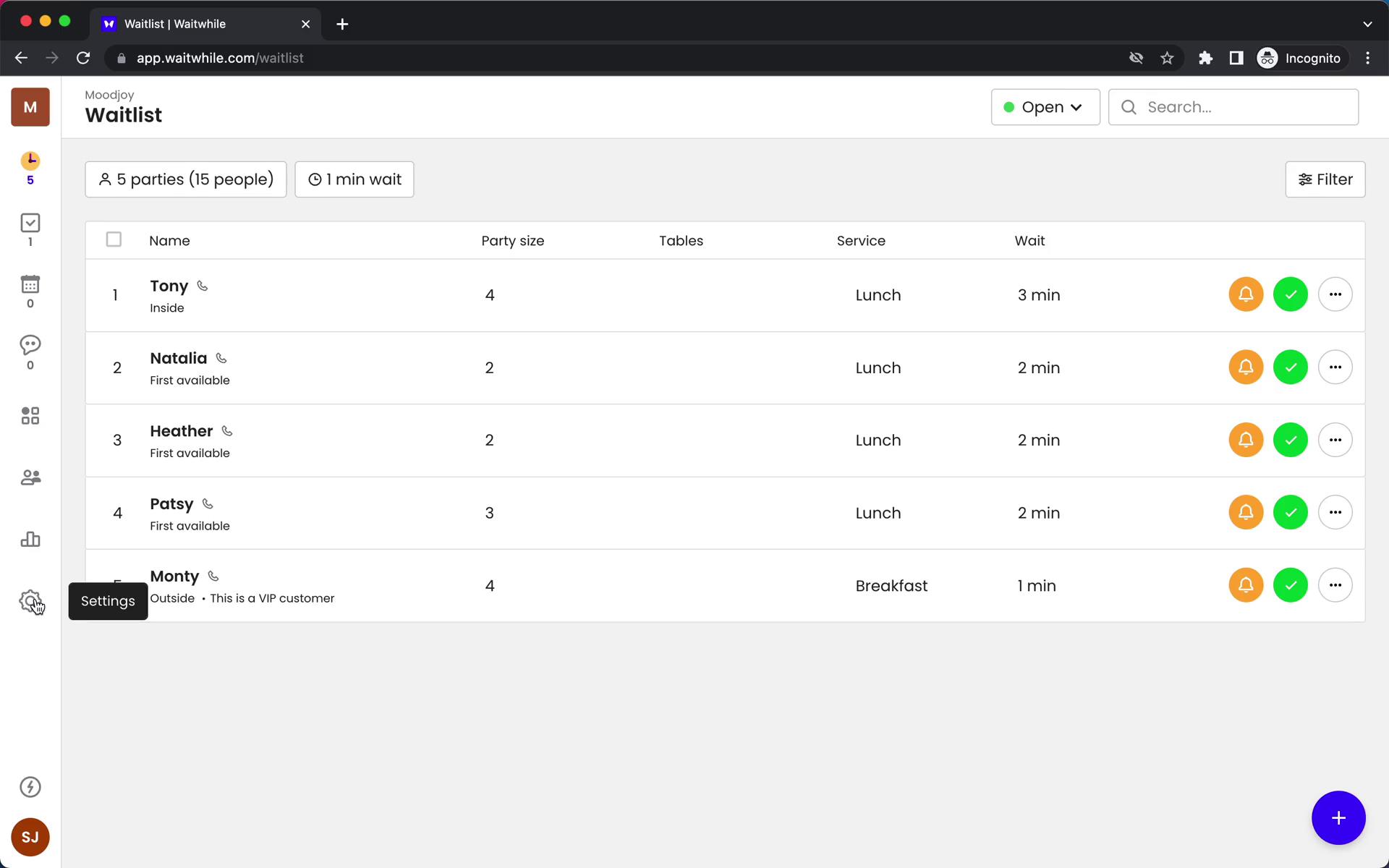Tick the select-all checkbox in table header
1389x868 pixels.
114,239
